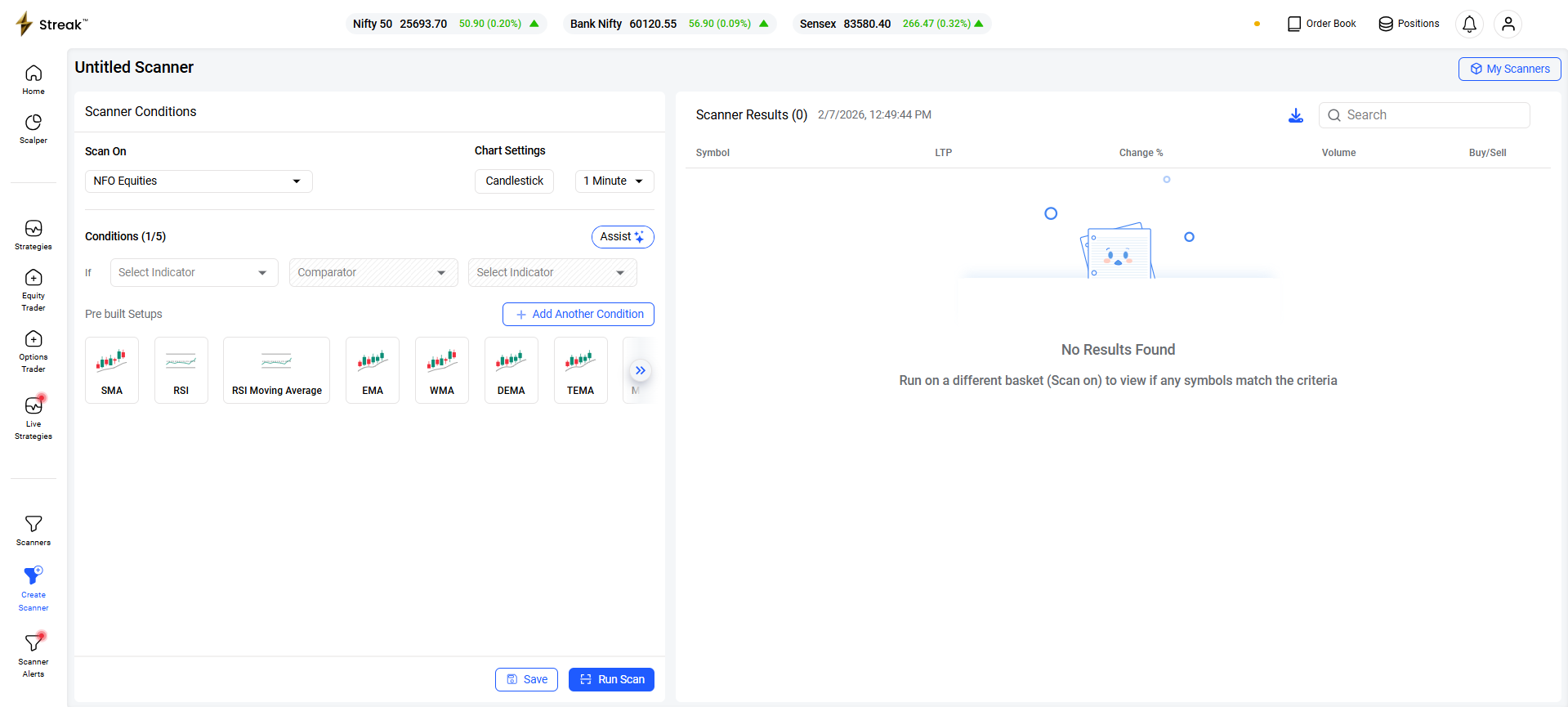
Task: Open the 1 Minute timeframe dropdown
Action: pyautogui.click(x=614, y=181)
